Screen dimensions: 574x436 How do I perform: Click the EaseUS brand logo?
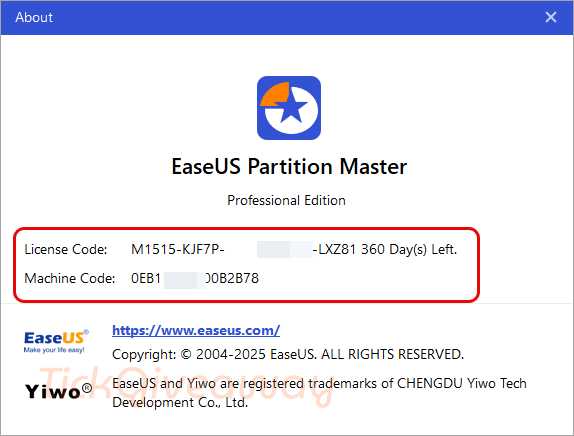tap(56, 341)
